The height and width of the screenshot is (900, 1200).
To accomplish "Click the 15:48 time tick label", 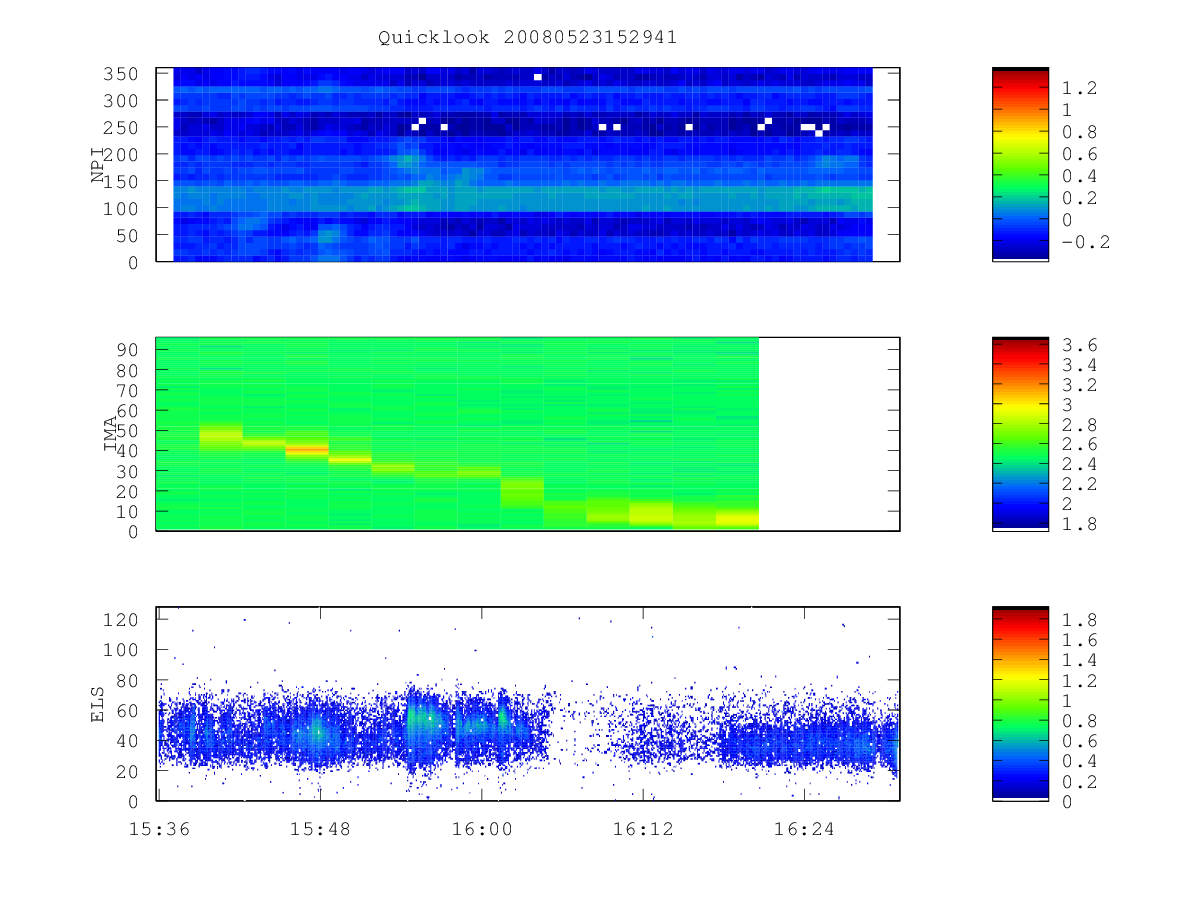I will coord(319,829).
